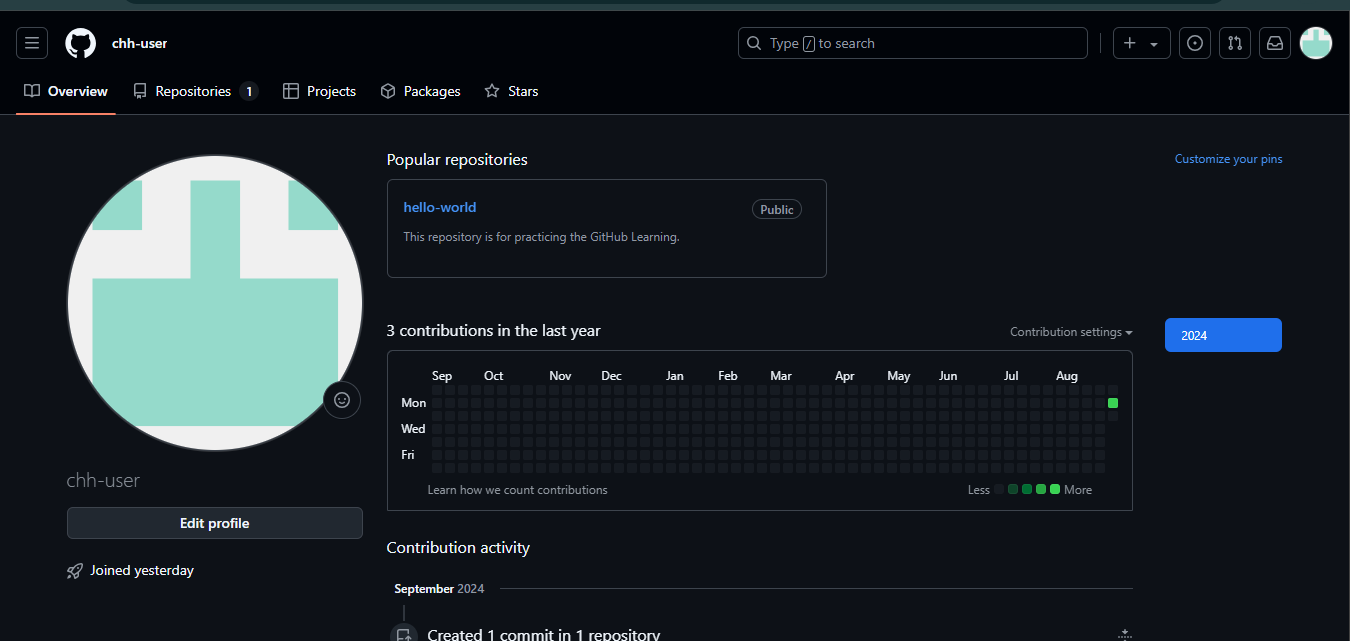This screenshot has width=1350, height=641.
Task: Go to the Stars tab
Action: (x=511, y=91)
